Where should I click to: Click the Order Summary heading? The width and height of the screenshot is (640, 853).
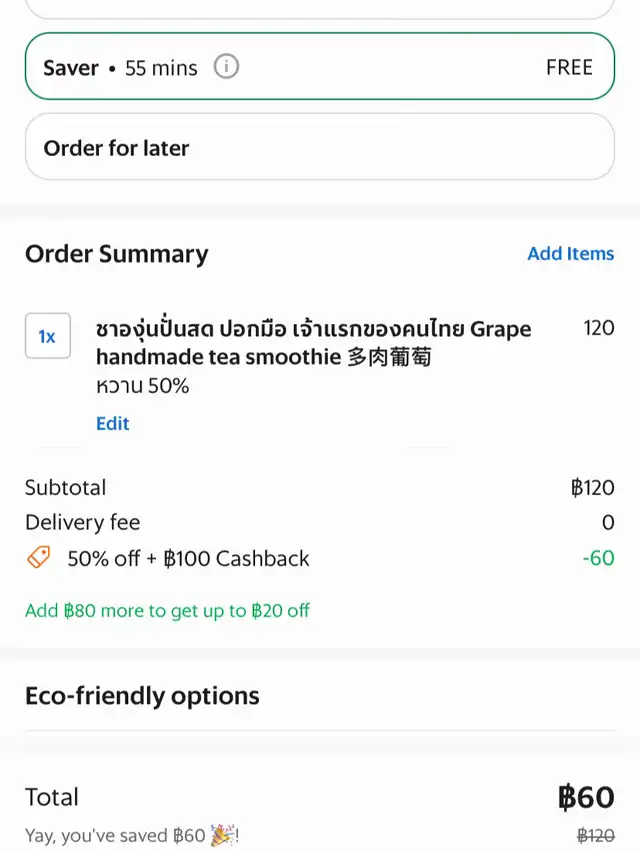[116, 254]
